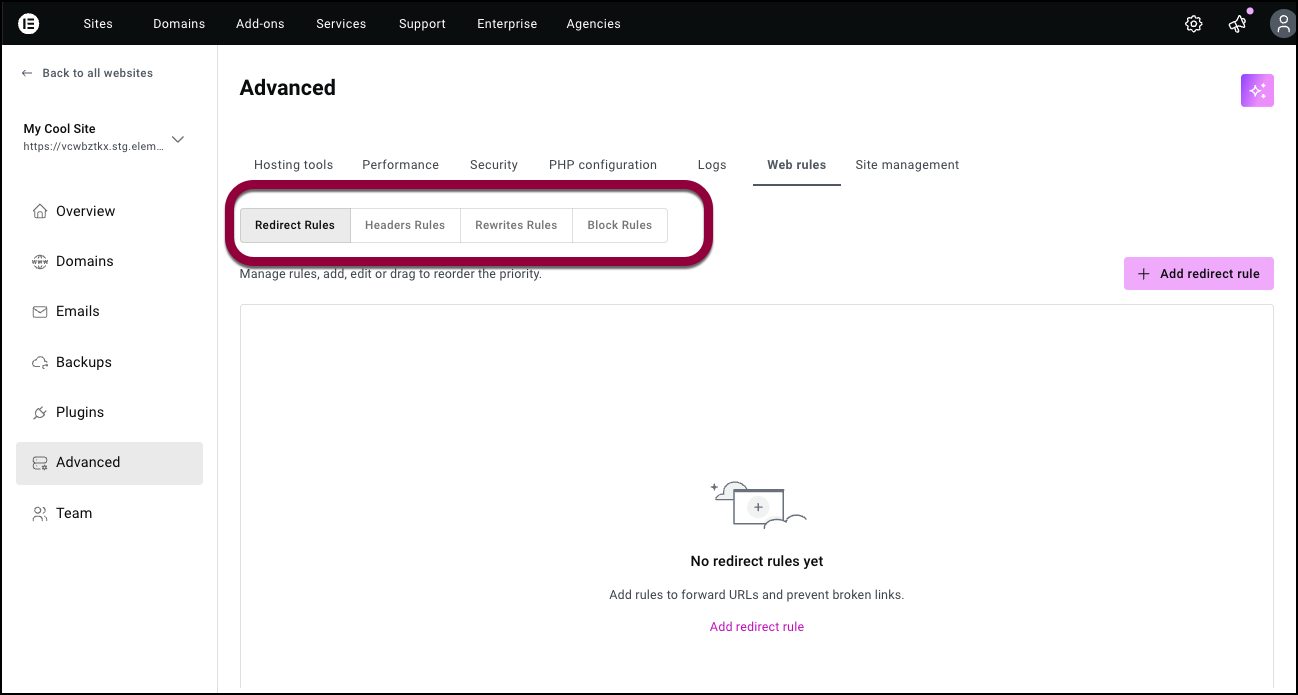This screenshot has width=1298, height=695.
Task: Open the announcements megaphone icon
Action: pyautogui.click(x=1237, y=24)
